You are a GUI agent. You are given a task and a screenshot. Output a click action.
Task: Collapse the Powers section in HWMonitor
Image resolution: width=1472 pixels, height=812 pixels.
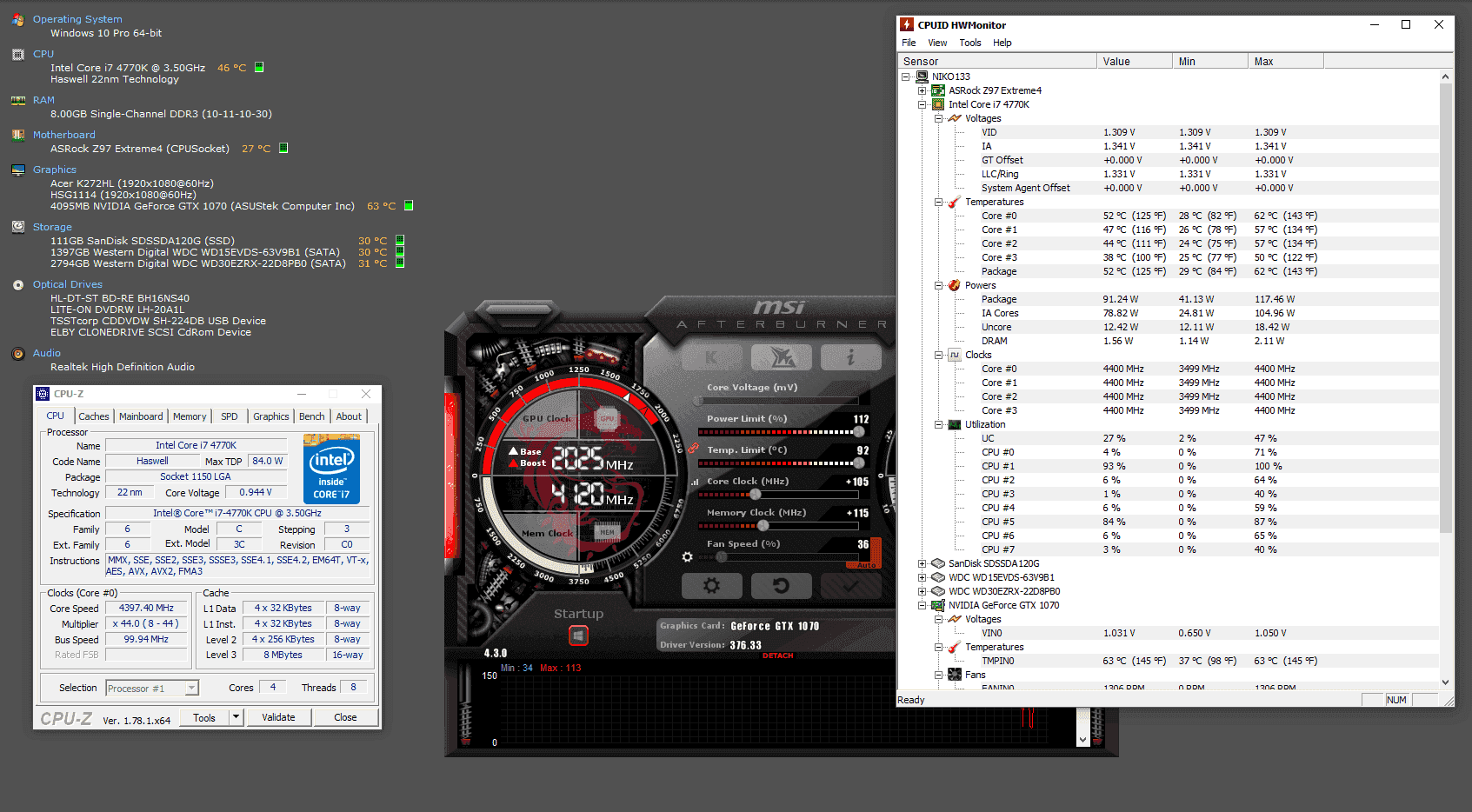[939, 285]
